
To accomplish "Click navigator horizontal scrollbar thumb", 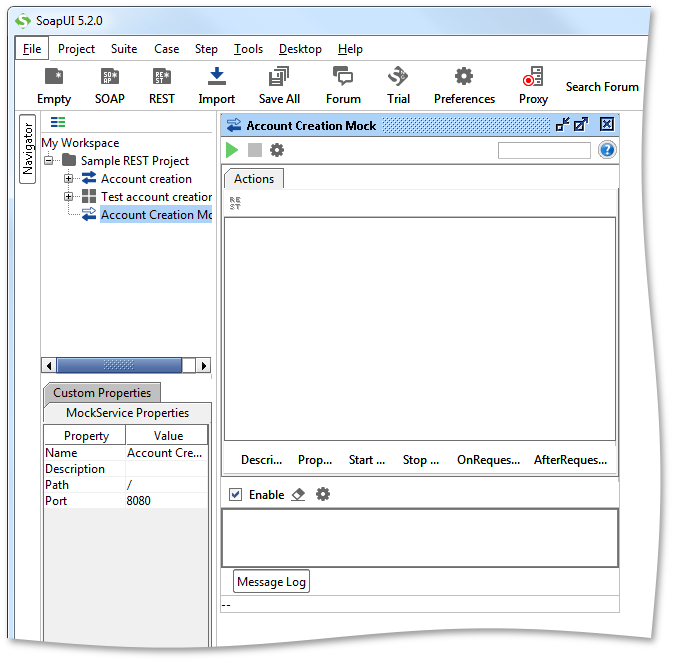I will point(119,365).
